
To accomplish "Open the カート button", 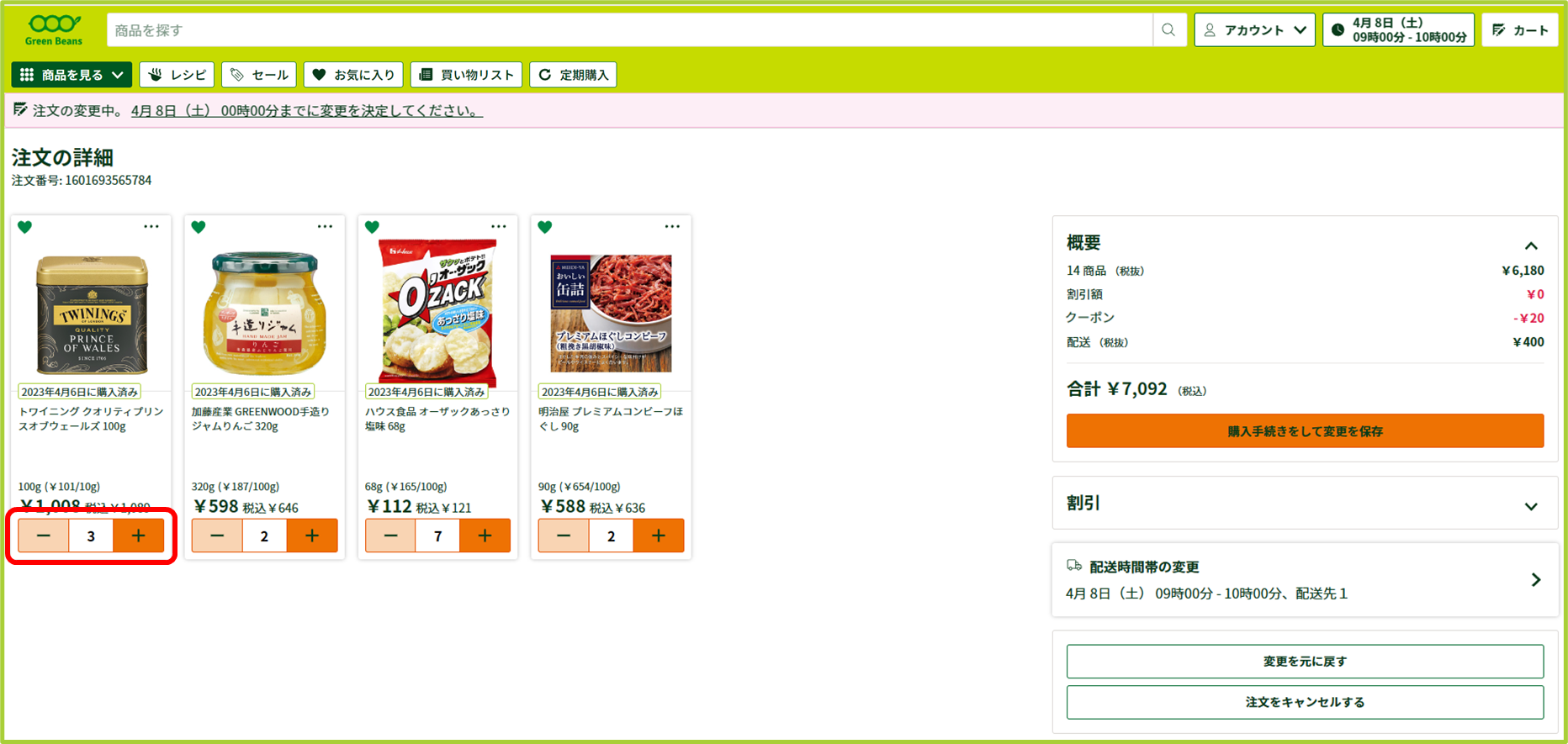I will tap(1520, 30).
